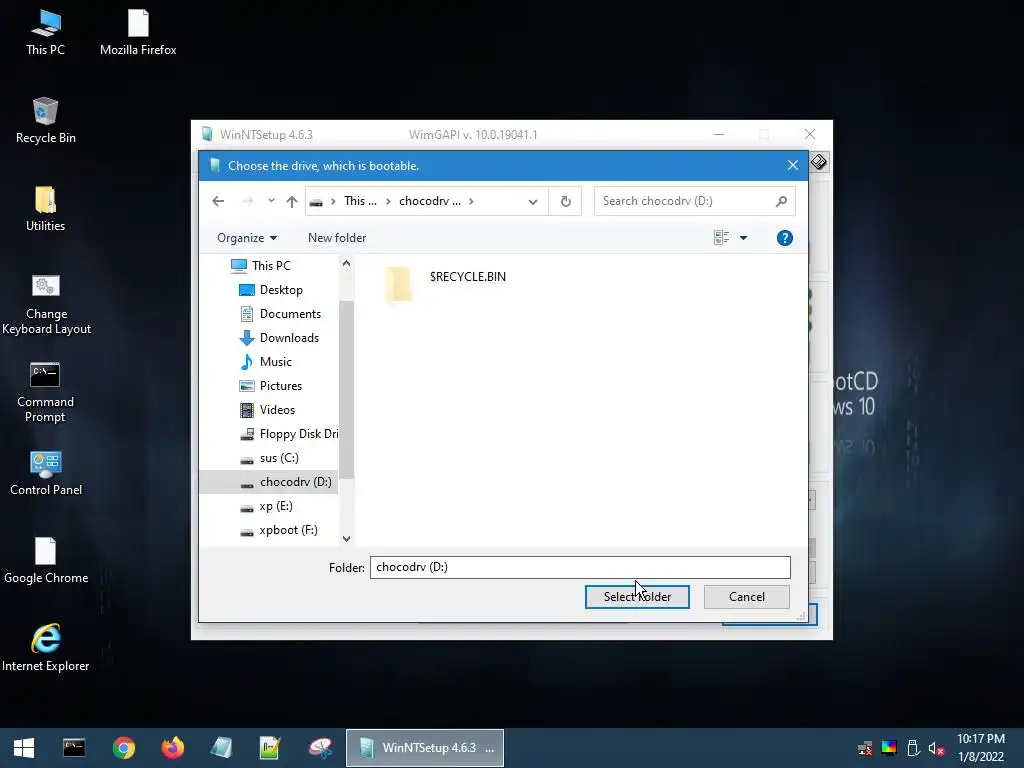
Task: Click the Folder name input field
Action: pyautogui.click(x=580, y=568)
